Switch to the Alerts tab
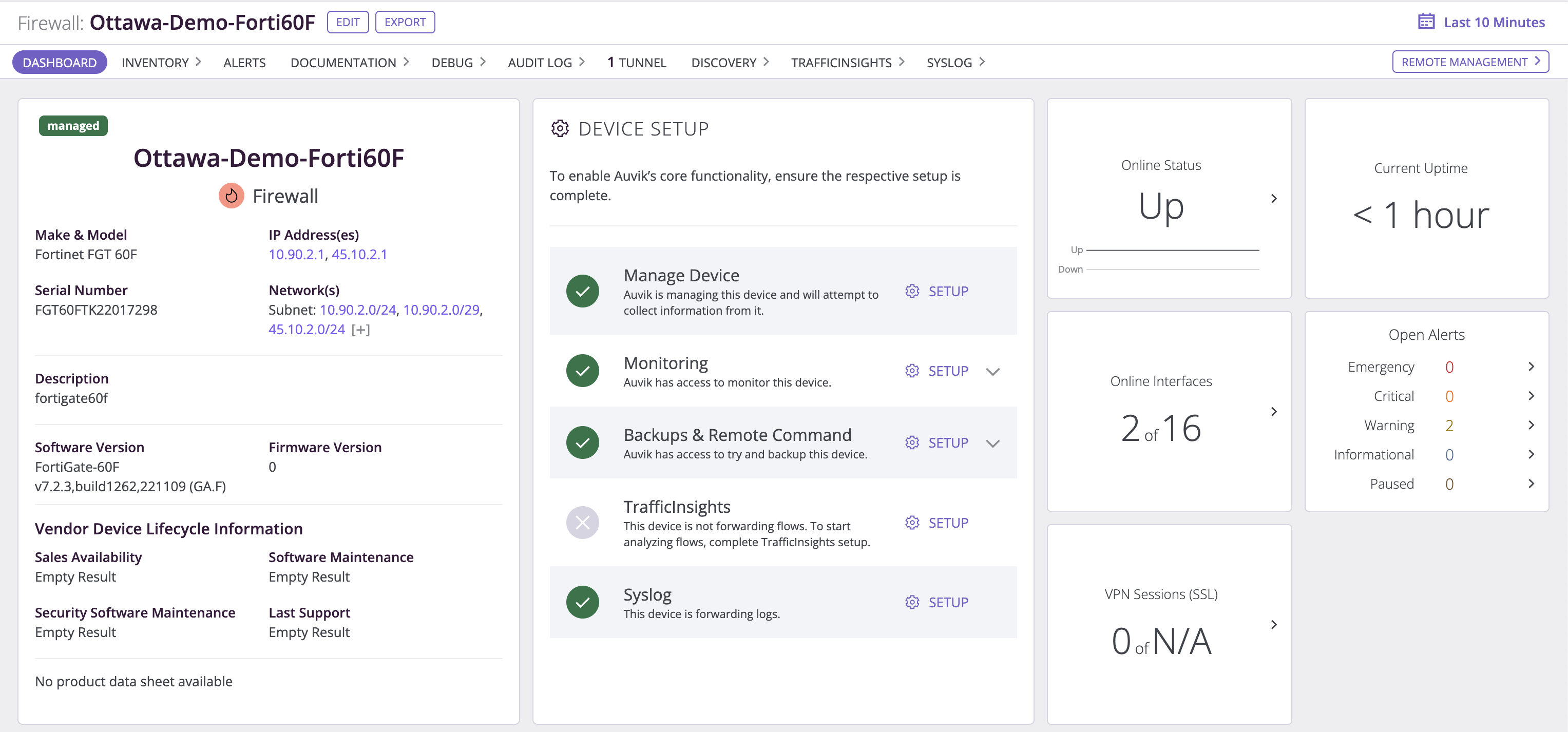 click(244, 63)
